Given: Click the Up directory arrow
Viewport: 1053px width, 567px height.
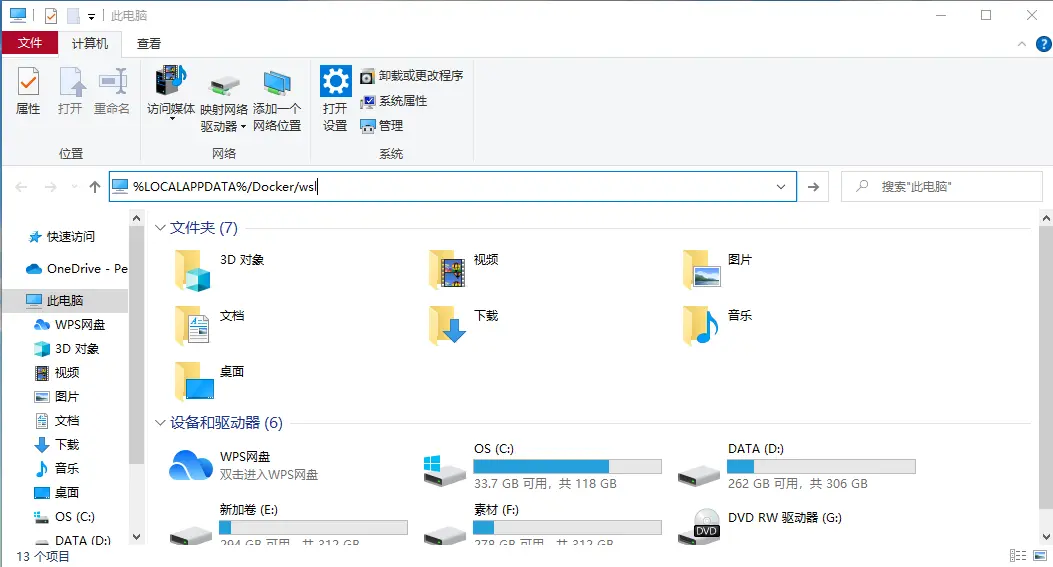Looking at the screenshot, I should click(95, 187).
